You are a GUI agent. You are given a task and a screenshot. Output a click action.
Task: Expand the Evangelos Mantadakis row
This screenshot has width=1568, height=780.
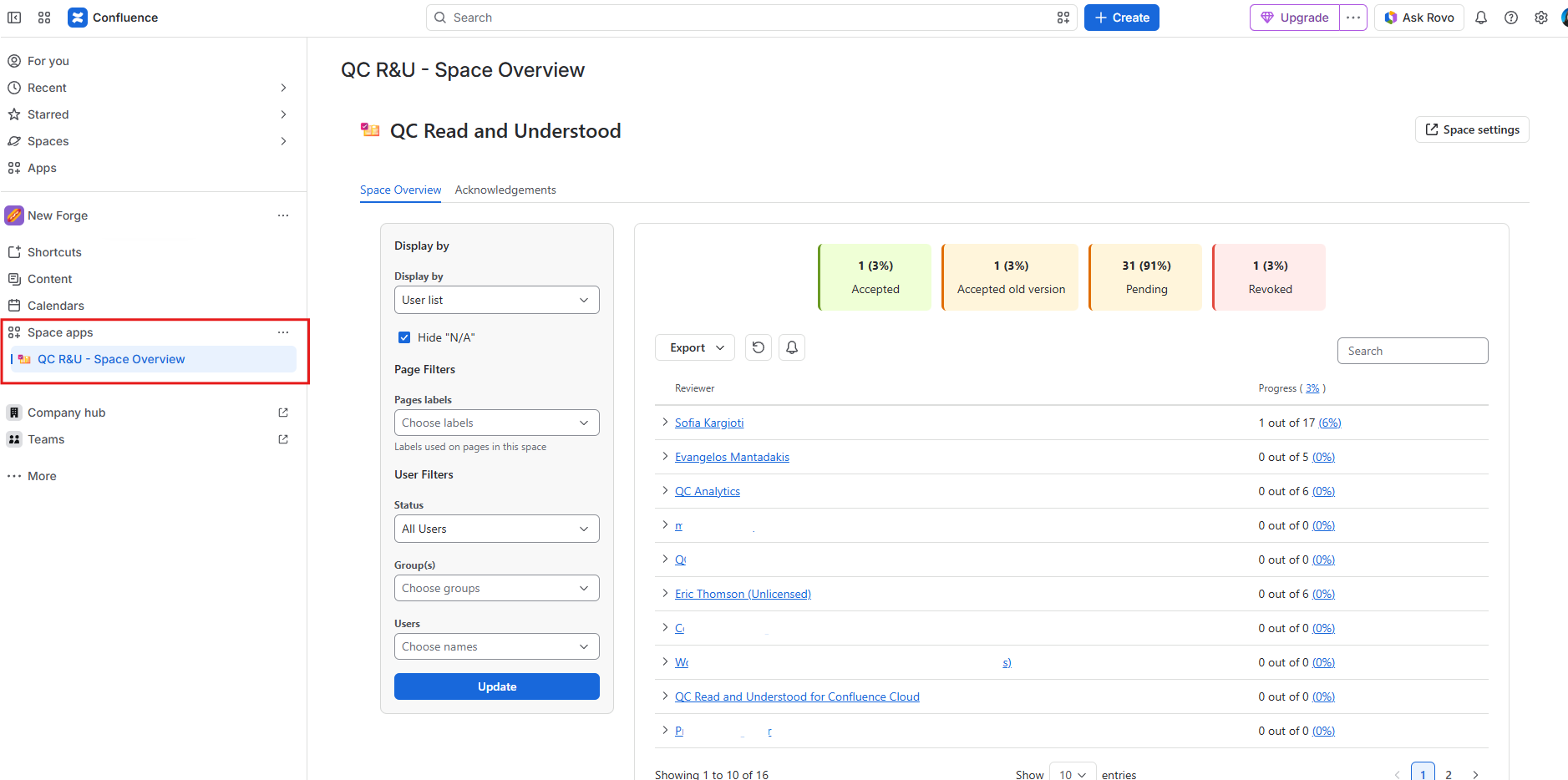(665, 456)
